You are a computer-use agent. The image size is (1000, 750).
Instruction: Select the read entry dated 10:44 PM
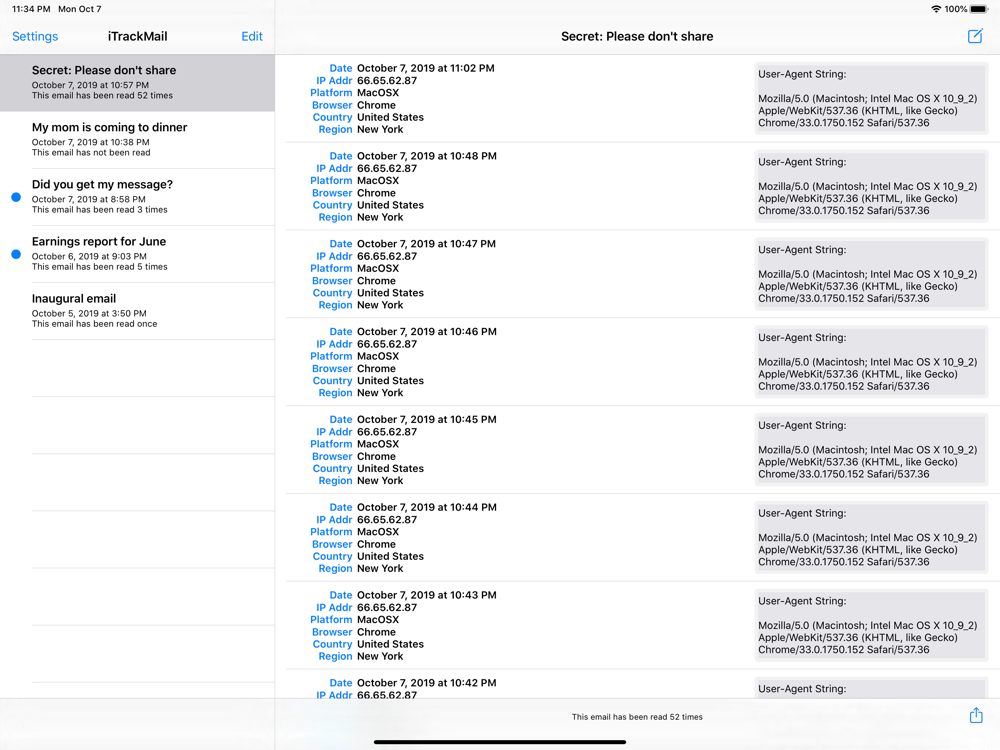pos(637,538)
